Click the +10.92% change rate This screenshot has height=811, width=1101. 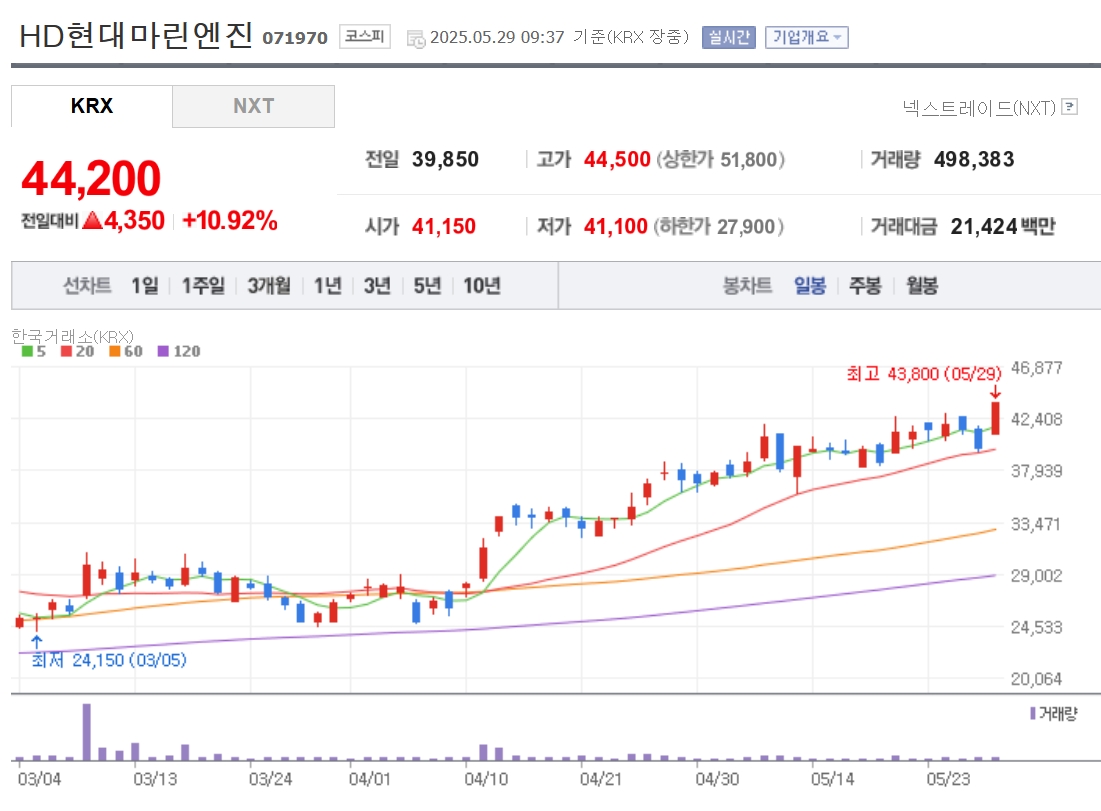[x=230, y=220]
